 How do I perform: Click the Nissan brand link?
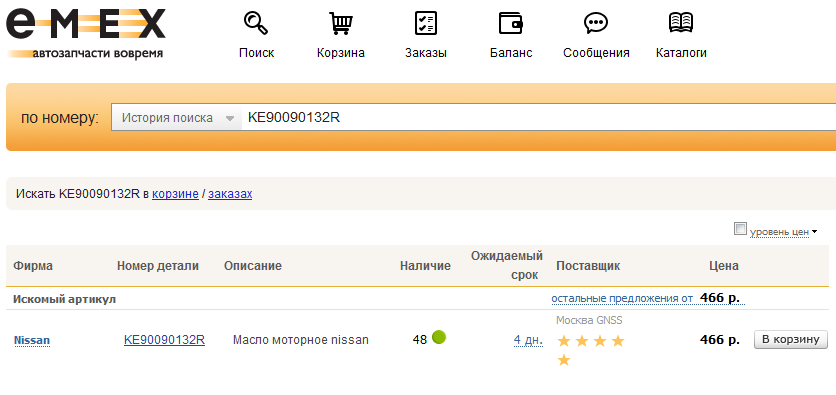pos(32,340)
